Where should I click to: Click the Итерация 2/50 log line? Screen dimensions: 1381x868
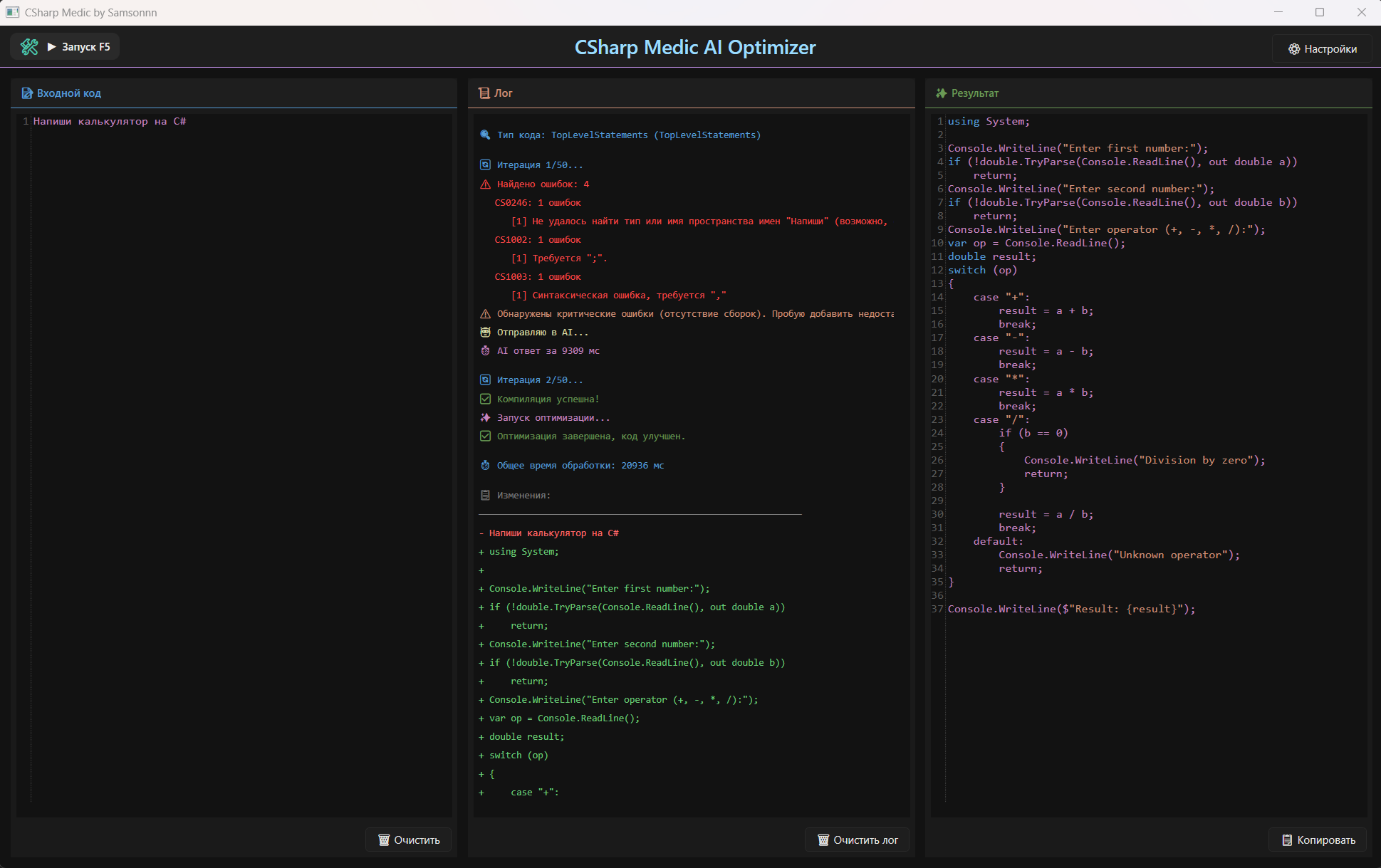(x=539, y=380)
